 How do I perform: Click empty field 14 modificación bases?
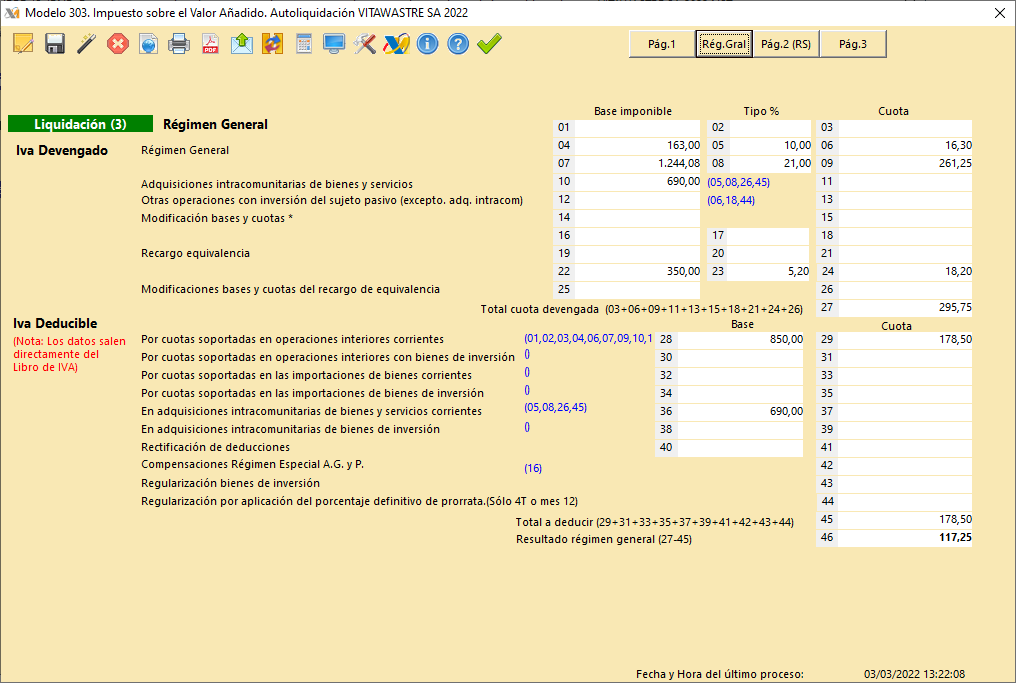[637, 218]
